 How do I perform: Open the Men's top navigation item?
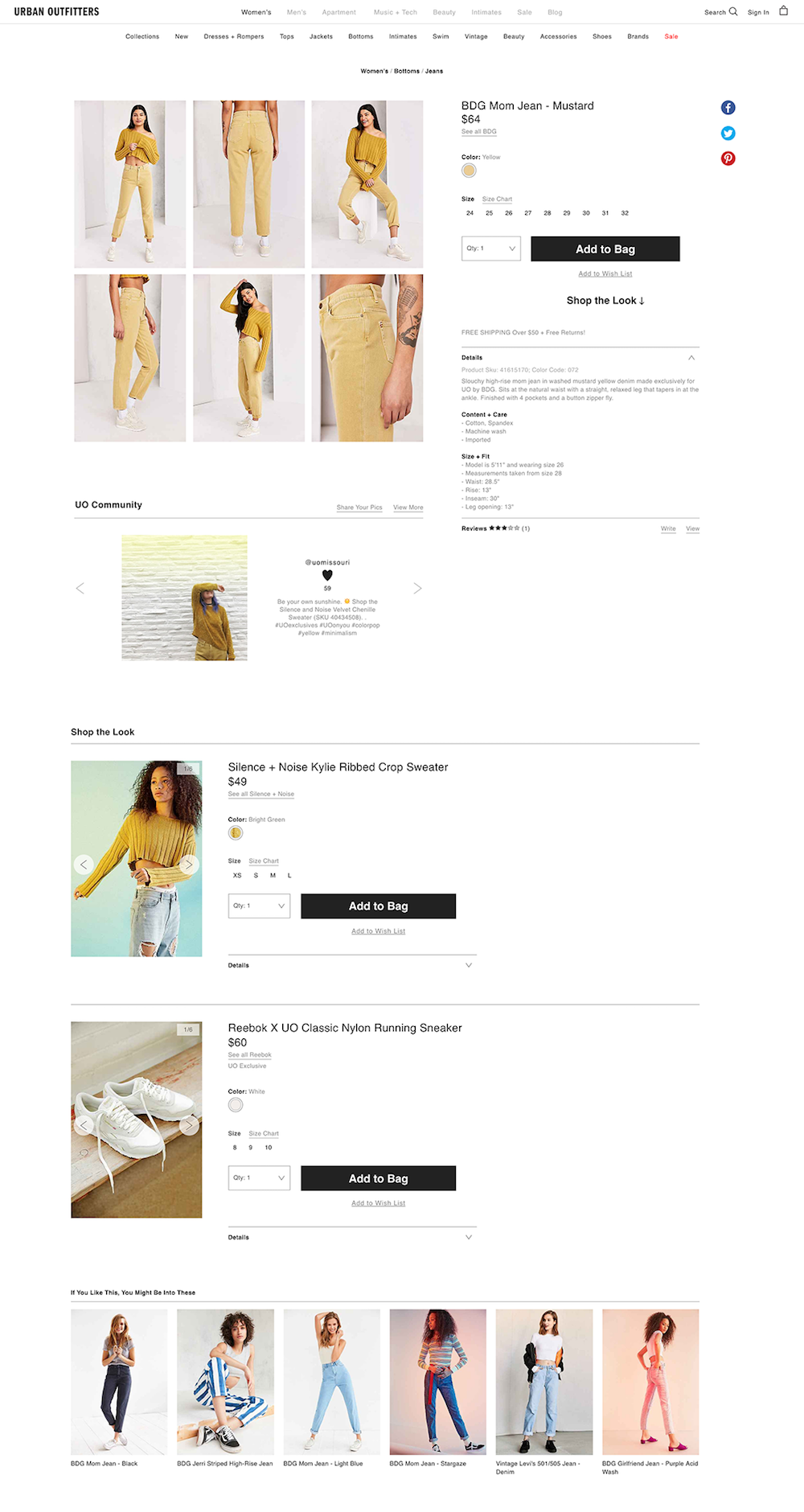pos(297,12)
